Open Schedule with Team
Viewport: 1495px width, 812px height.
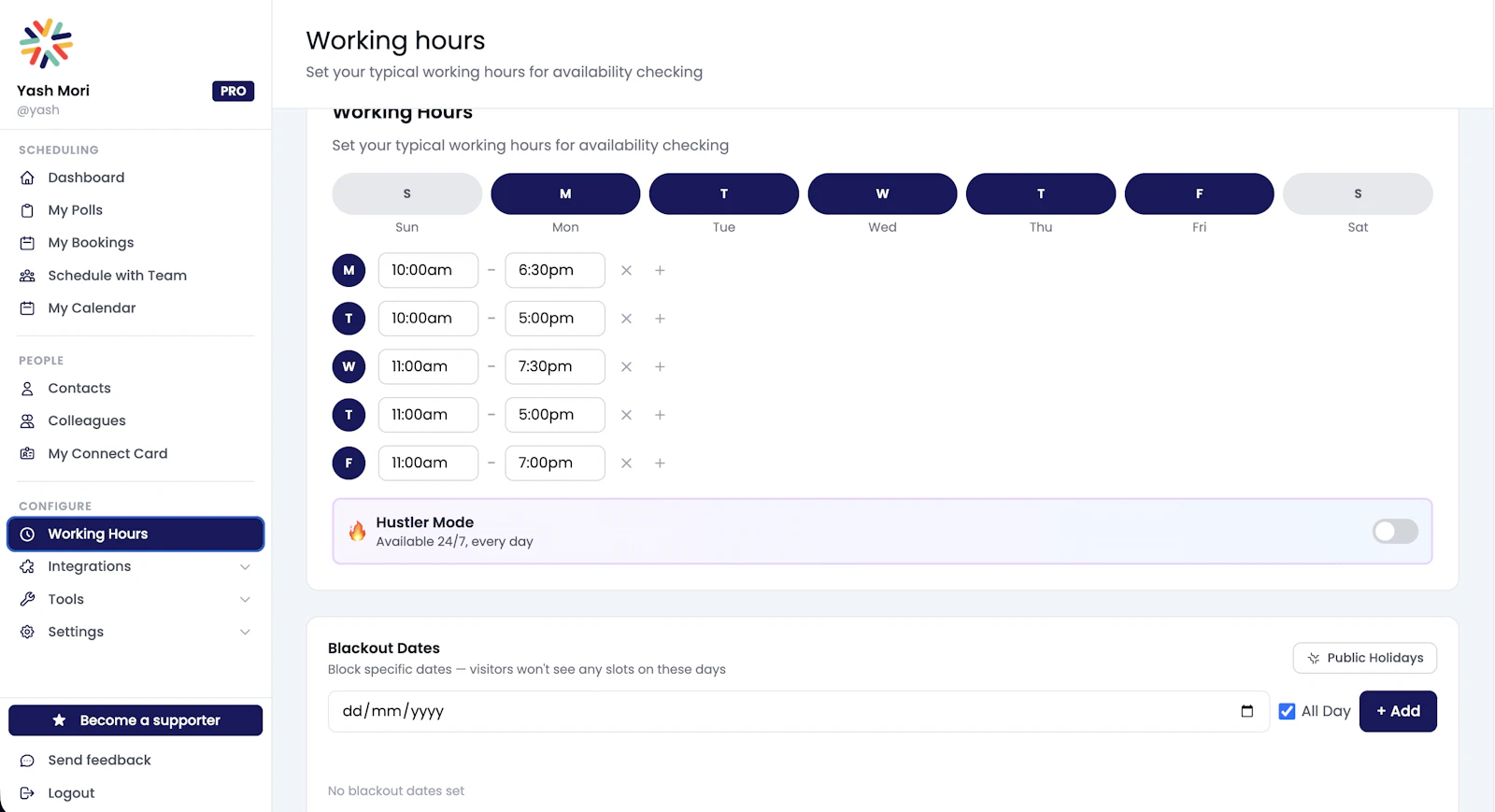click(x=117, y=276)
